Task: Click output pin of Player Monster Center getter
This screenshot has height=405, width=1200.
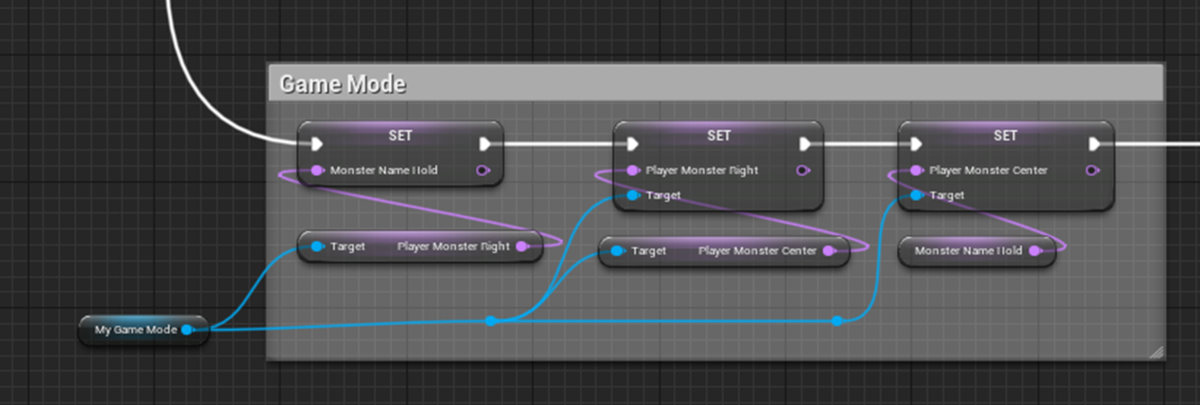Action: tap(829, 251)
